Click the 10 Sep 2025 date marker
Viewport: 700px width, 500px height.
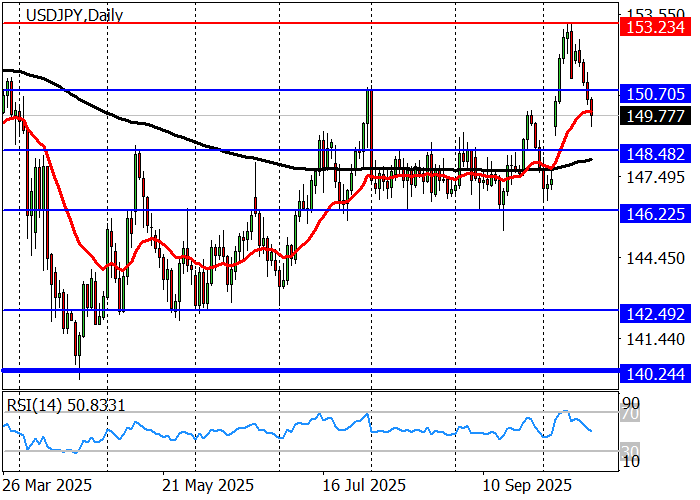522,485
